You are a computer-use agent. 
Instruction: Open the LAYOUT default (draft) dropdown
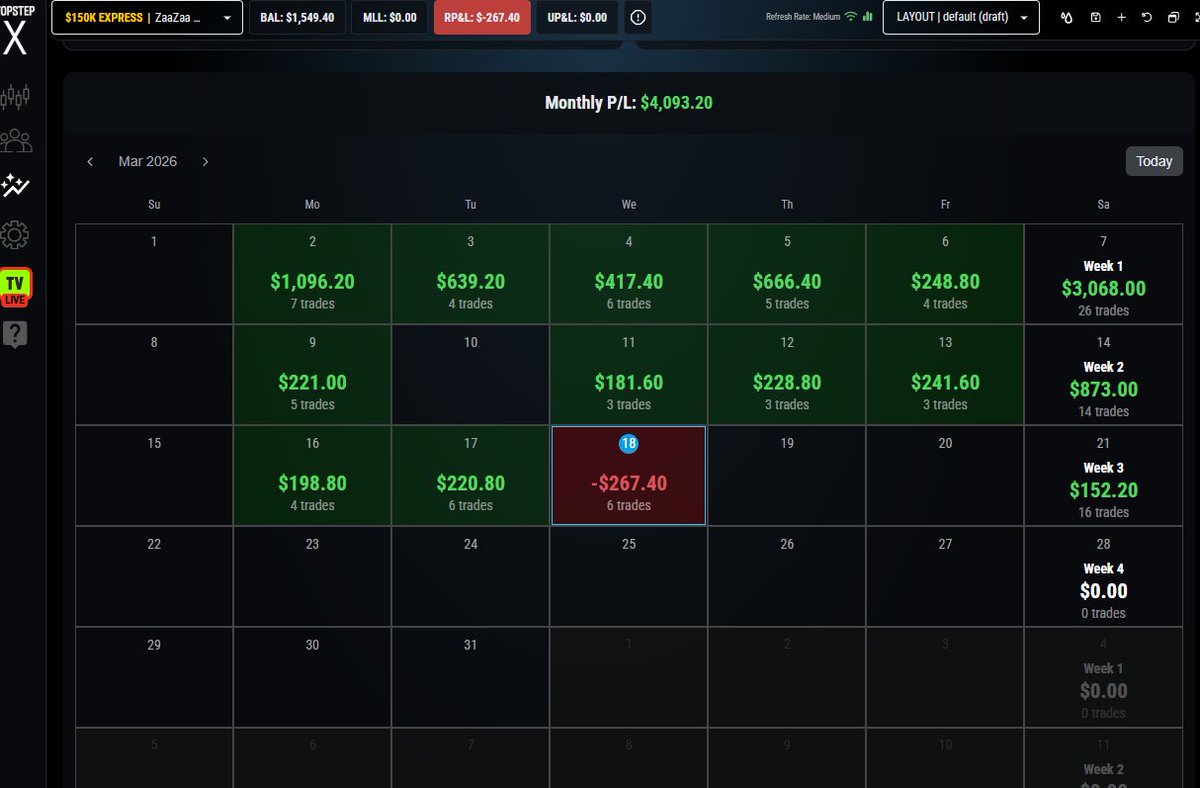point(961,17)
